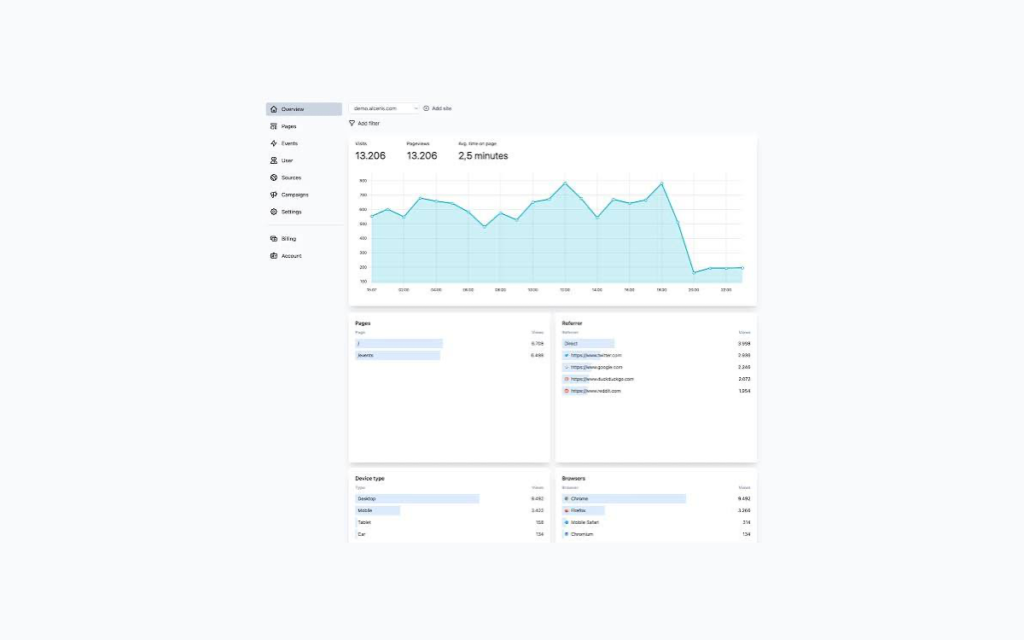Go to the Pages section
Screen dimensions: 1024x640
point(304,126)
